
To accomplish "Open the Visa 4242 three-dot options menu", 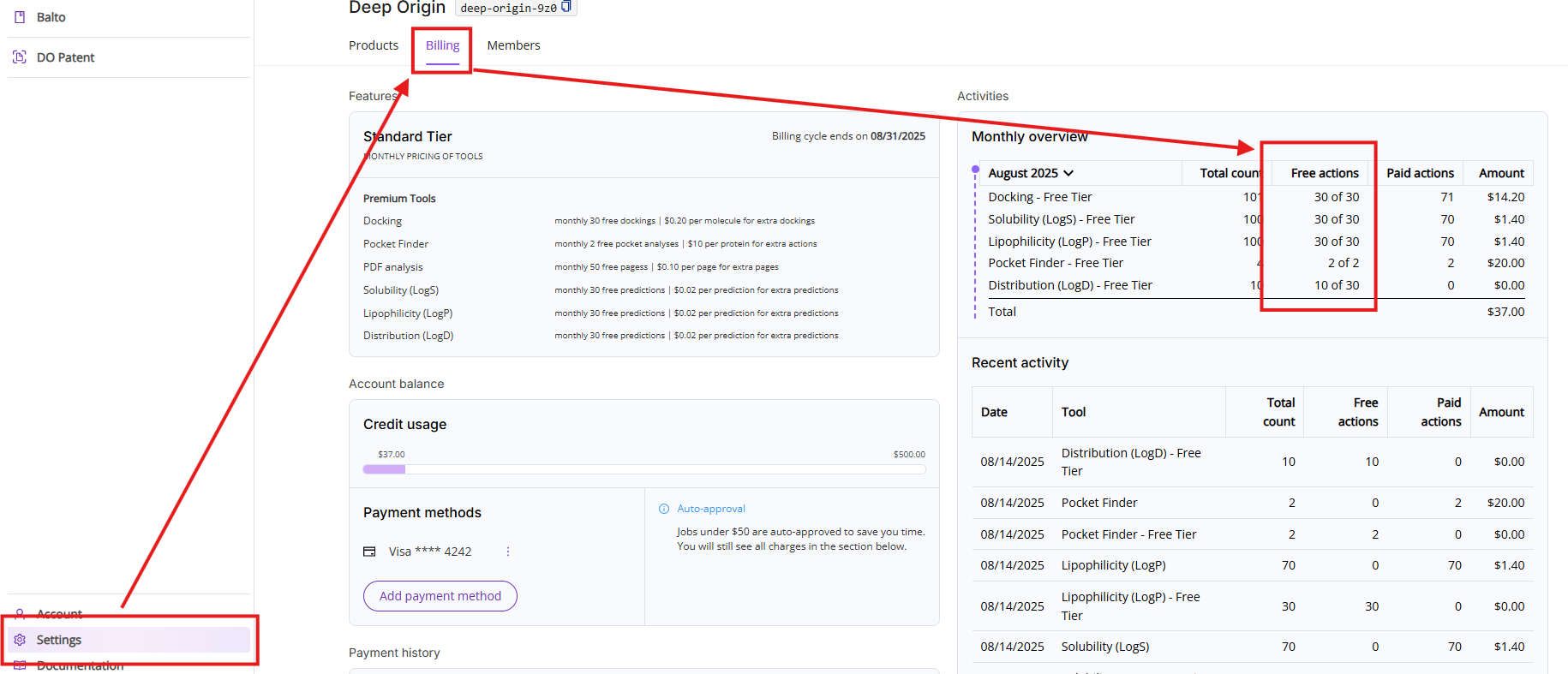I will click(x=508, y=552).
